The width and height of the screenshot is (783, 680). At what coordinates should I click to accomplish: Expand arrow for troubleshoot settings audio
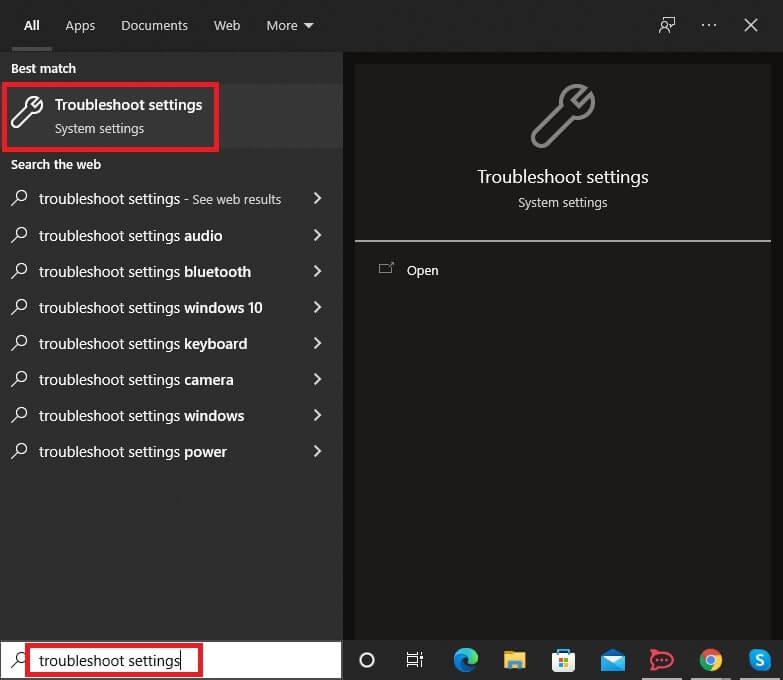317,235
